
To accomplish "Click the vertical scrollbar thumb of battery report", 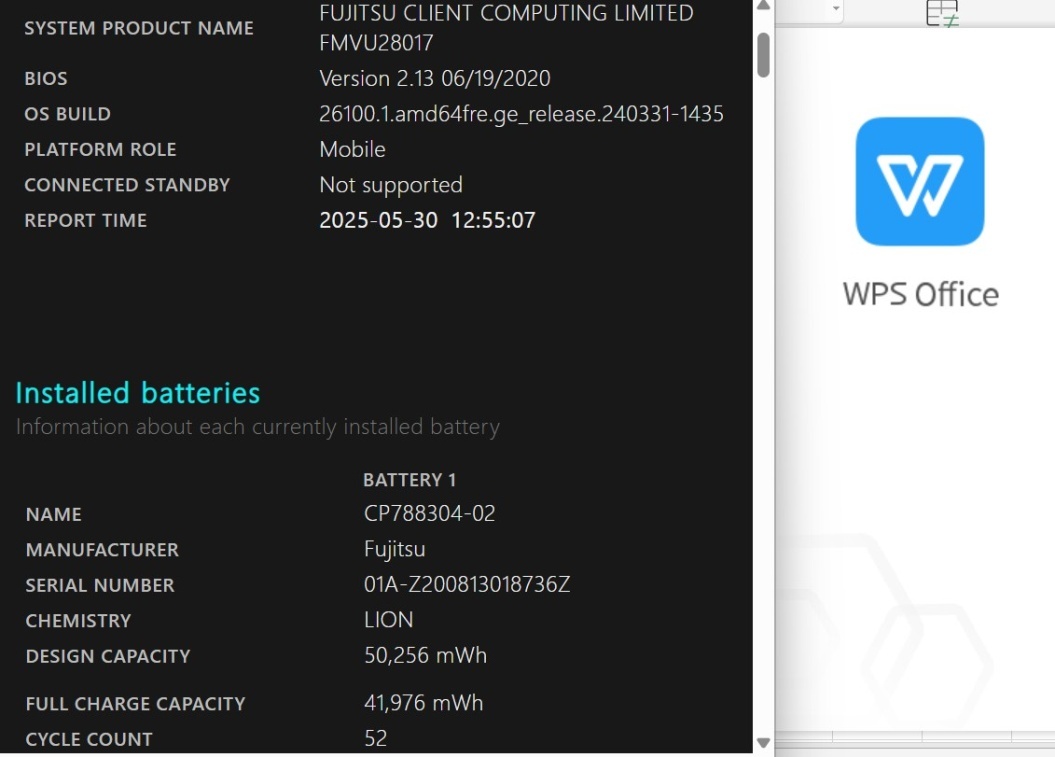I will point(763,55).
